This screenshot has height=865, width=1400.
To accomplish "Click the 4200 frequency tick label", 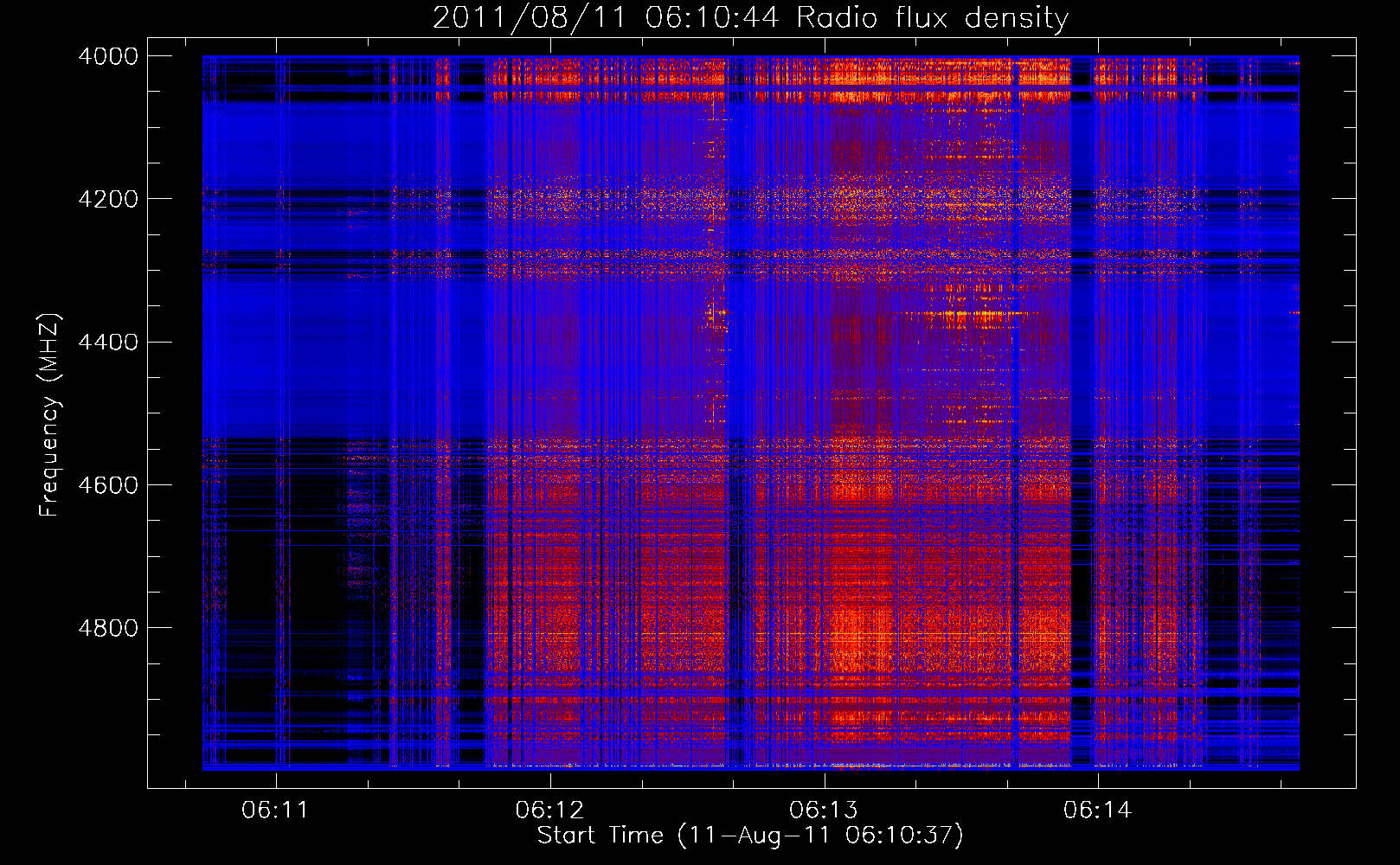I will pyautogui.click(x=108, y=199).
